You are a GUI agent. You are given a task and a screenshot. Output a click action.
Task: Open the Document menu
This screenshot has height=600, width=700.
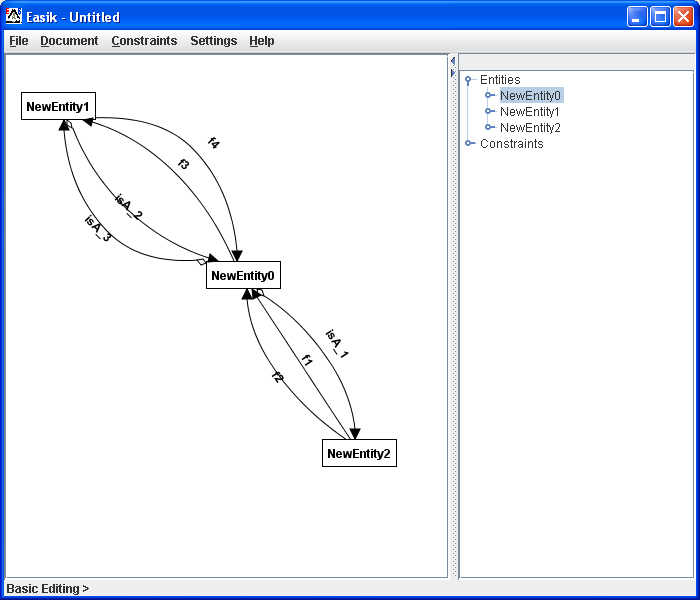(x=69, y=41)
